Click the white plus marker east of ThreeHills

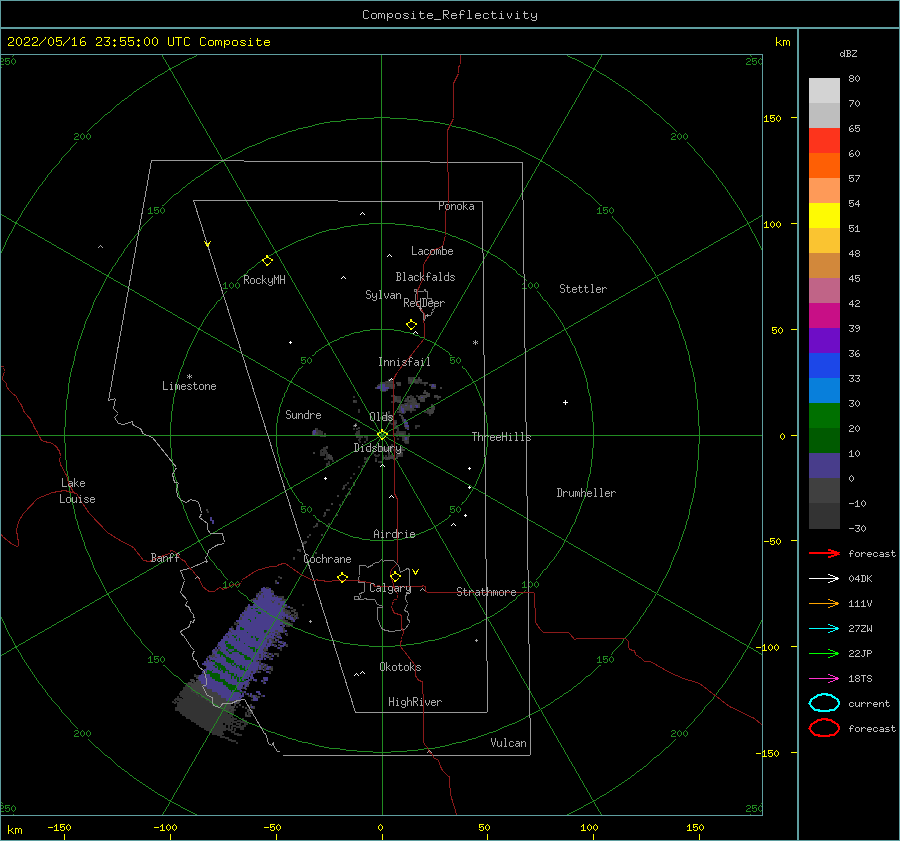coord(565,402)
